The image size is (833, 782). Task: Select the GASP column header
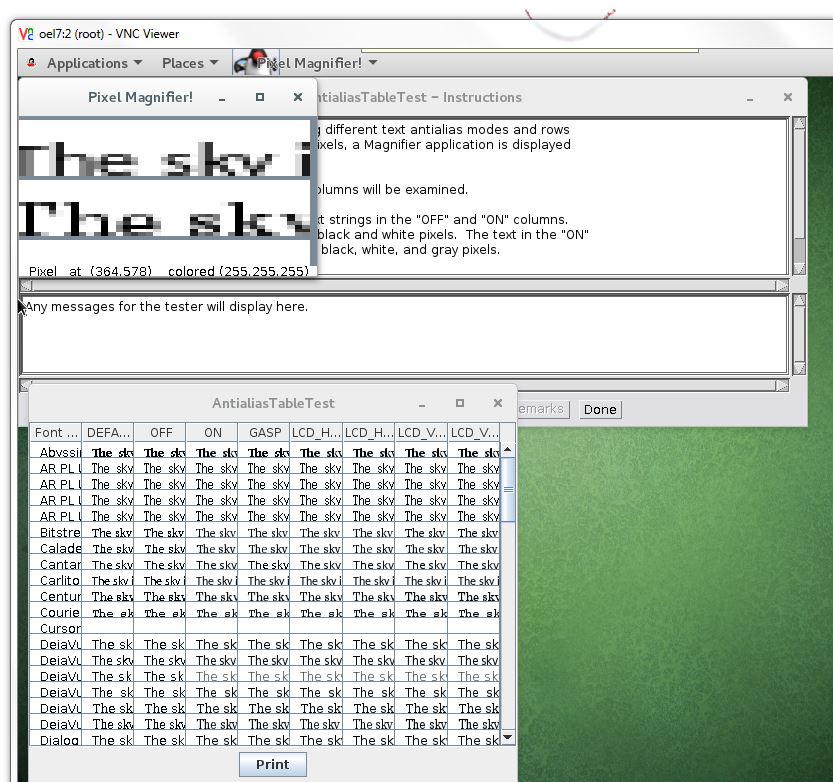tap(264, 433)
